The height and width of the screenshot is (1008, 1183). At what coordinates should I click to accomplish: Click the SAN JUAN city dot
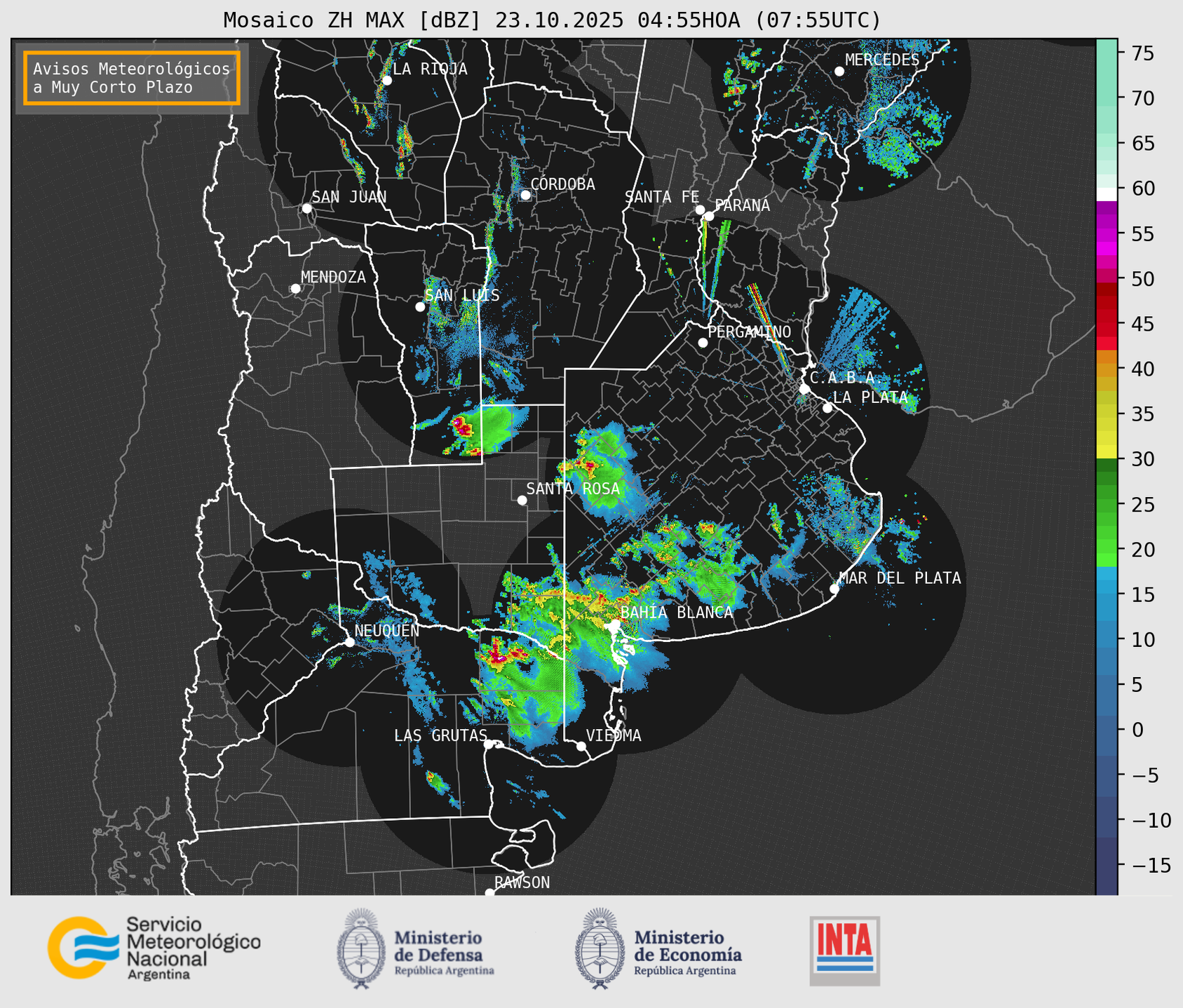pyautogui.click(x=306, y=208)
